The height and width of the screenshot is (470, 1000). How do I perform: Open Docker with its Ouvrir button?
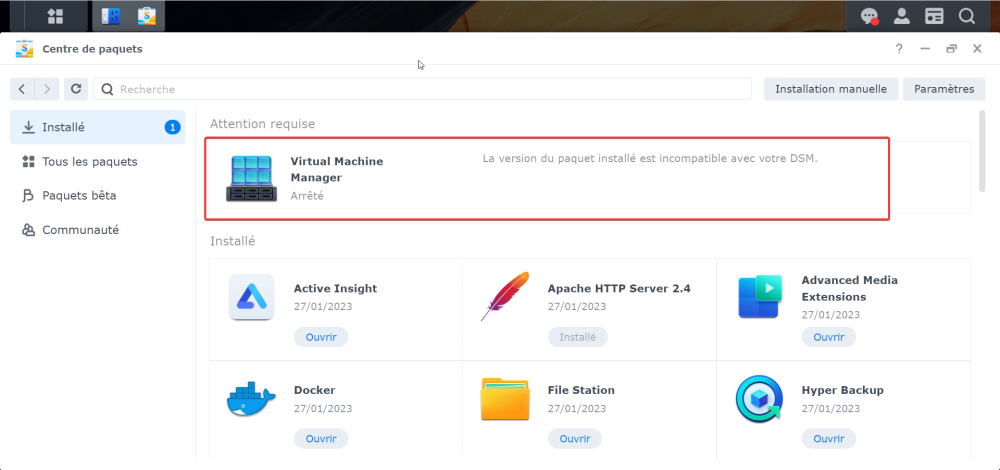[321, 439]
